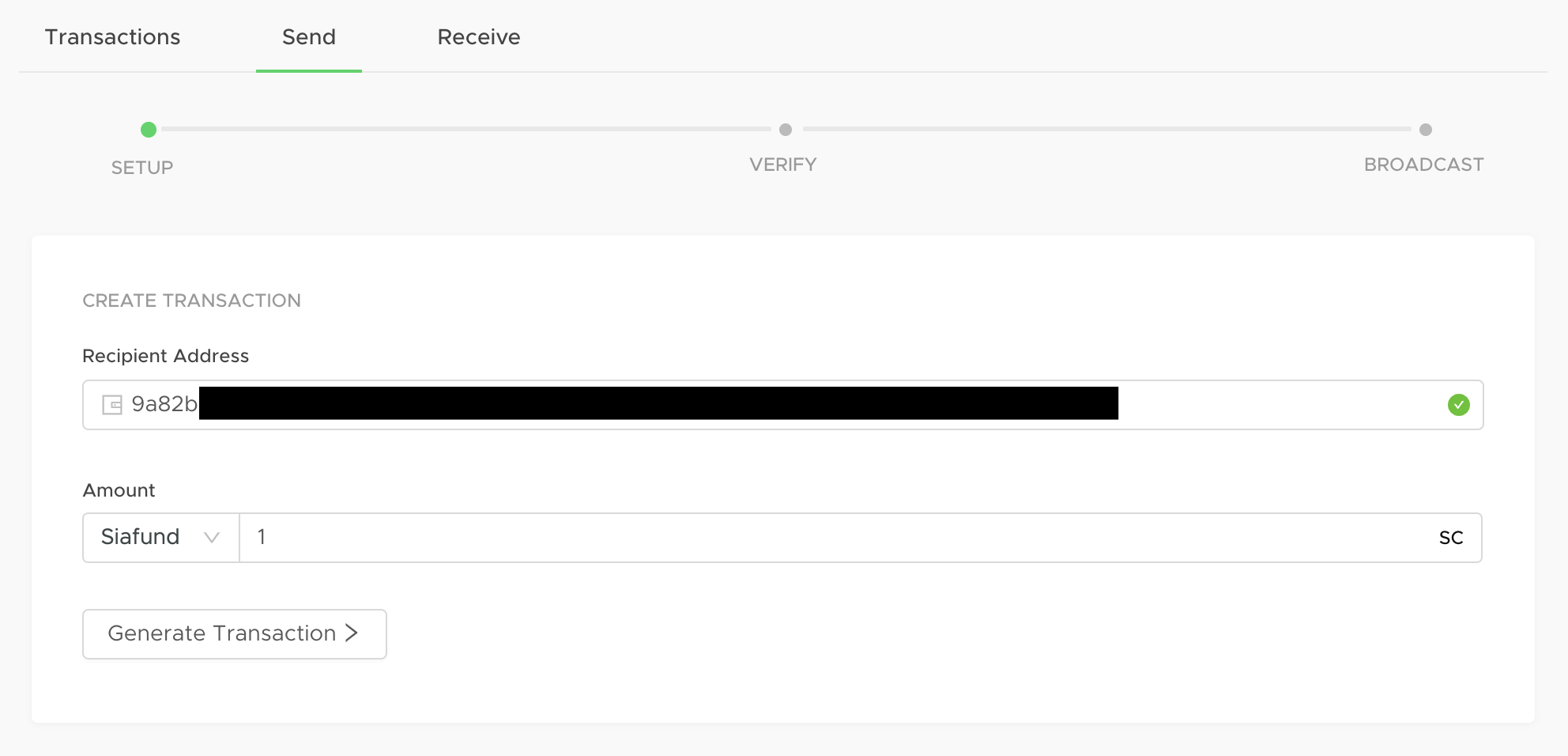Click the VERIFY step label
1568x756 pixels.
tap(783, 164)
